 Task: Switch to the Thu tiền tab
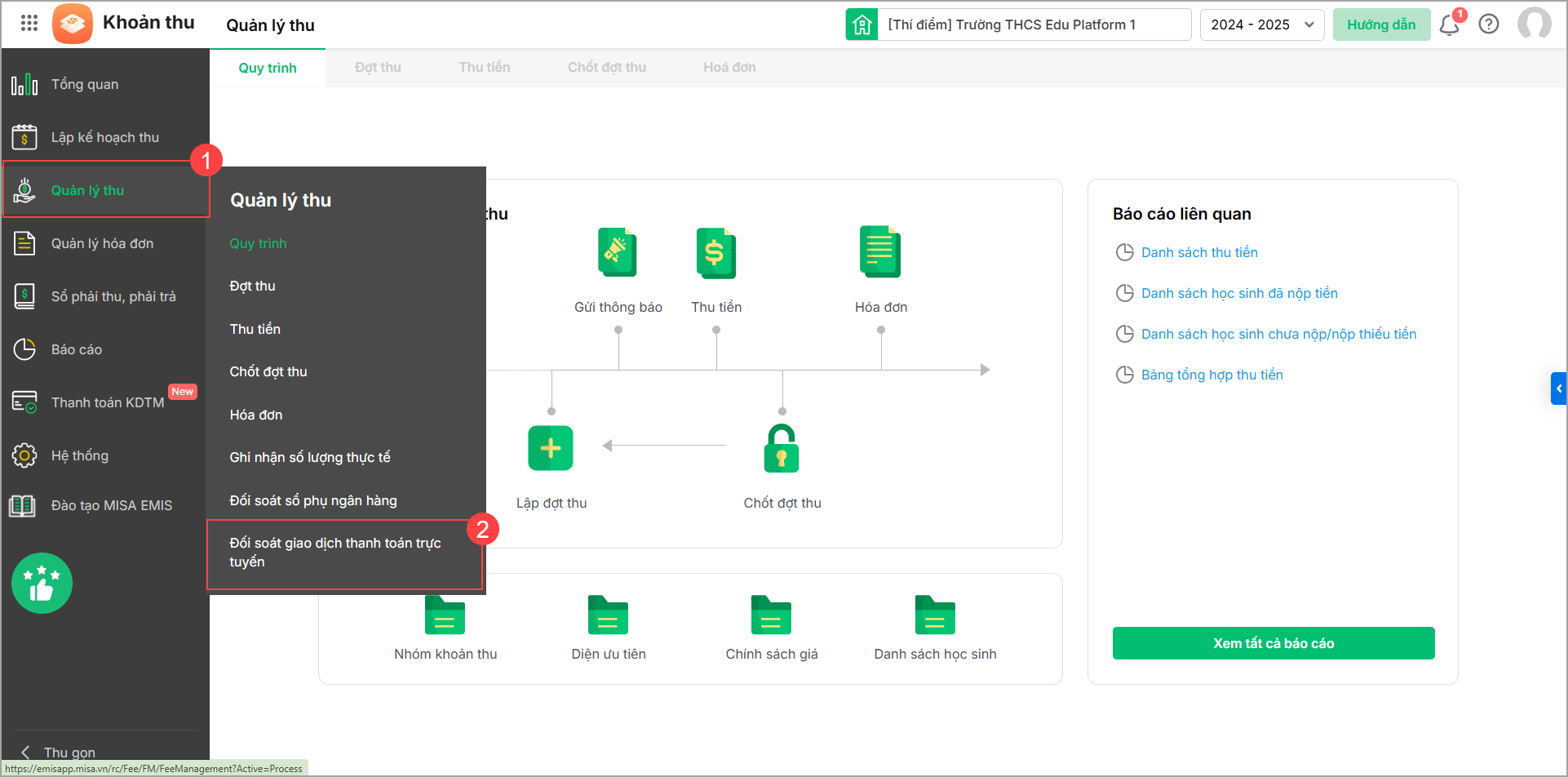(484, 67)
